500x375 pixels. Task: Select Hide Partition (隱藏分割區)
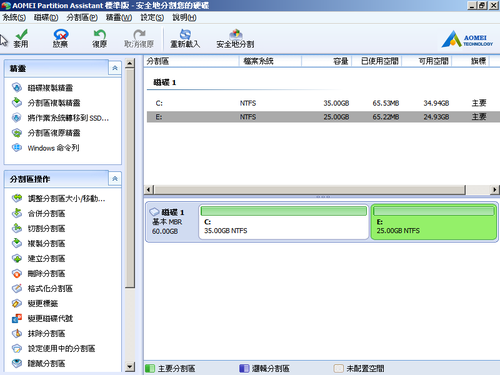point(46,363)
